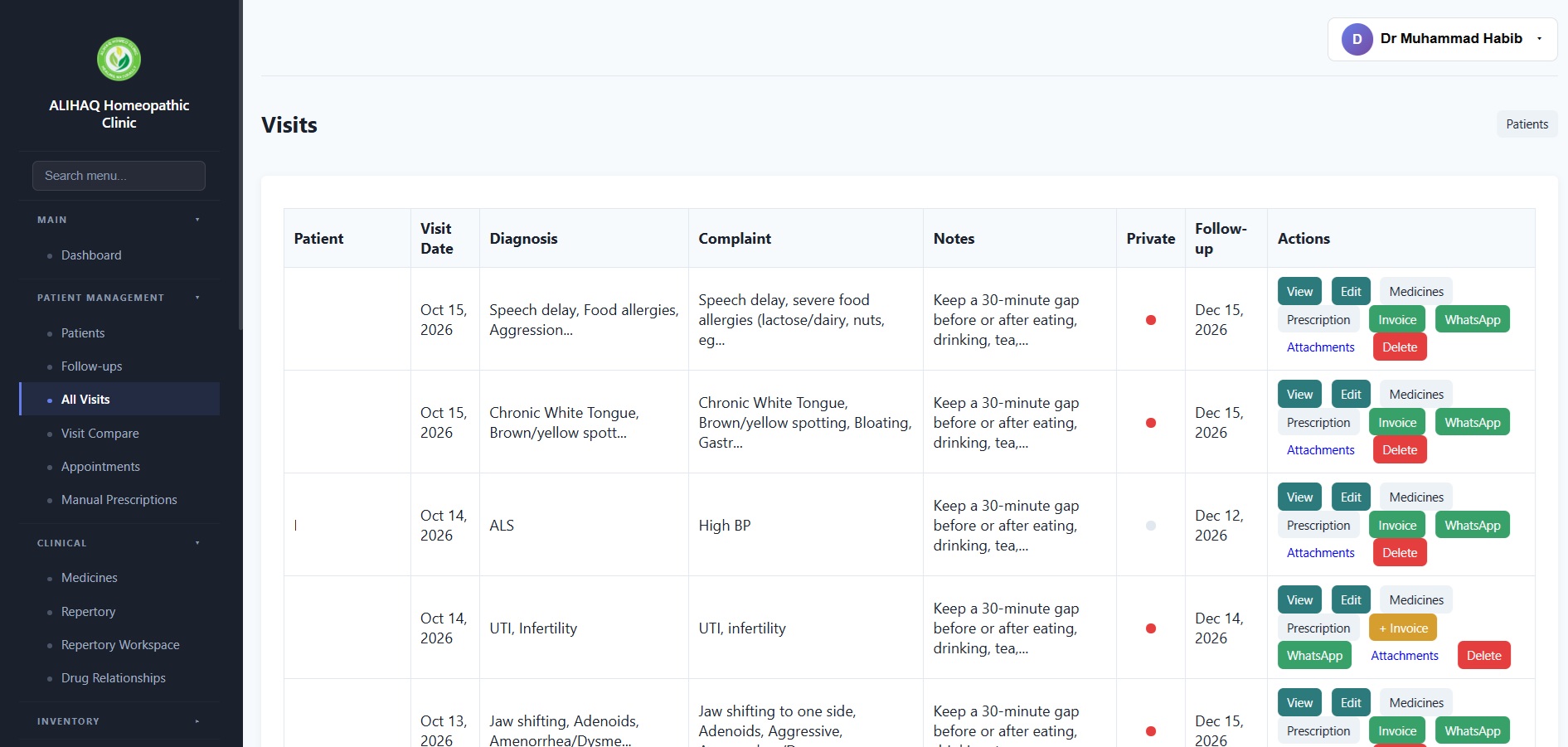View the Speech delay visit

point(1299,292)
